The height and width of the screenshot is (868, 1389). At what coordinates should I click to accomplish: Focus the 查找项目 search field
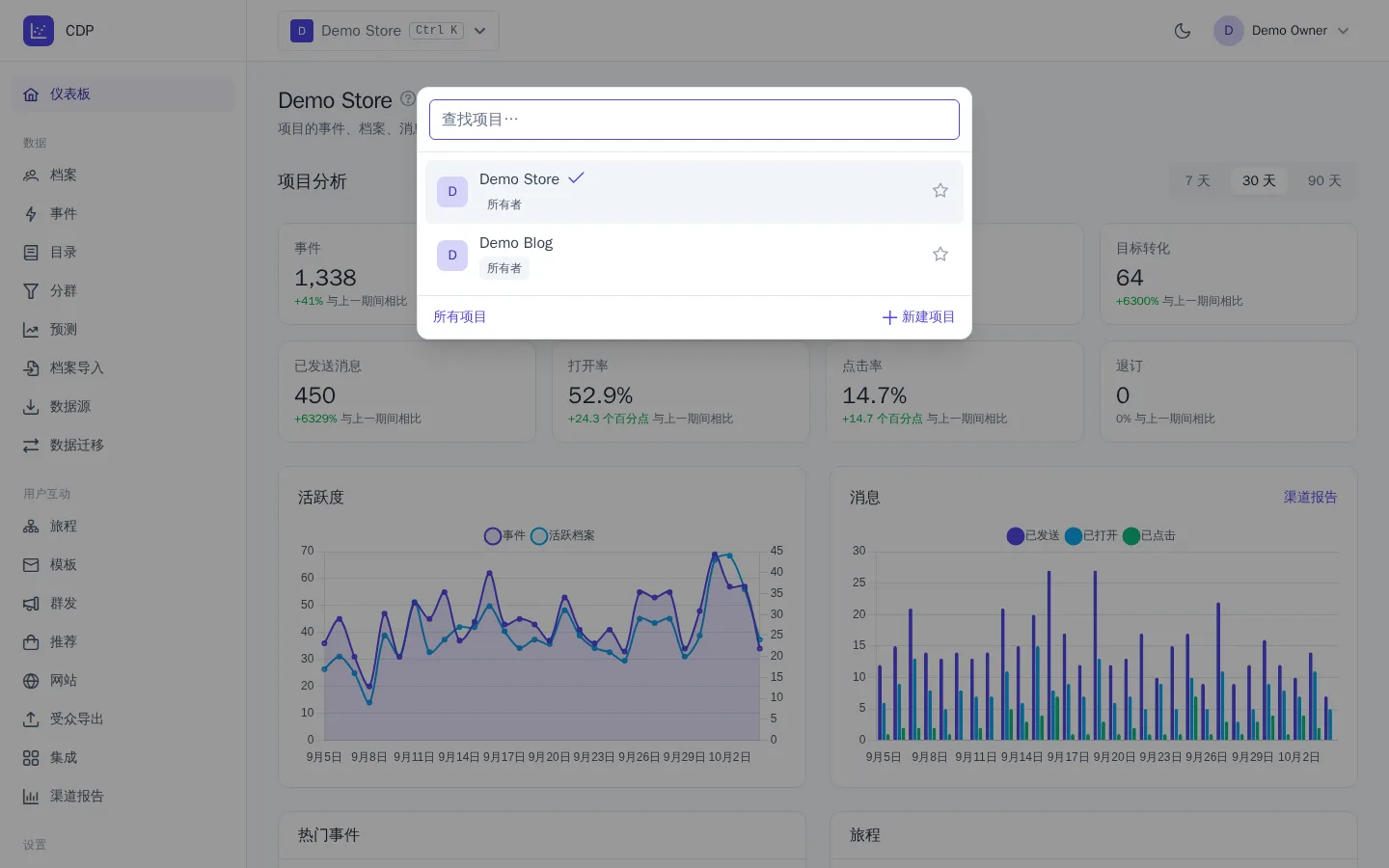click(x=694, y=120)
